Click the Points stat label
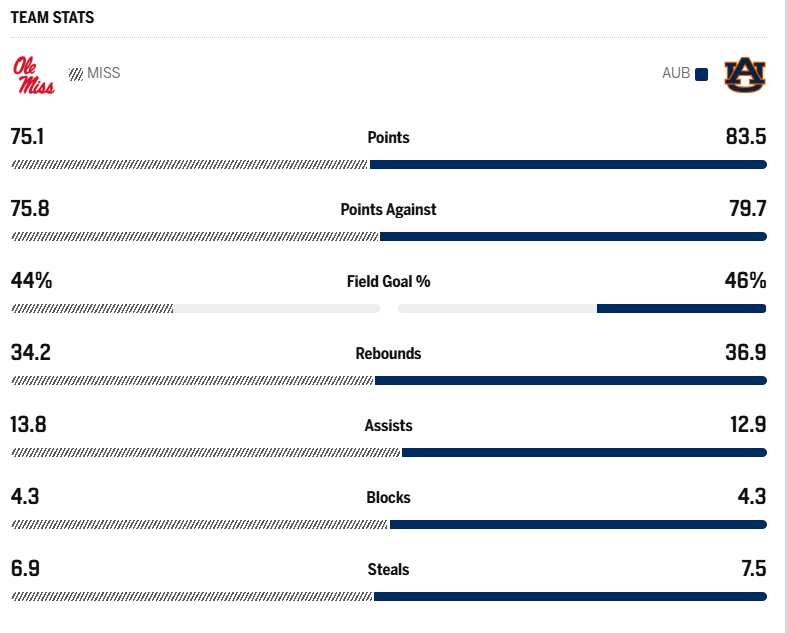This screenshot has width=787, height=633. click(388, 138)
